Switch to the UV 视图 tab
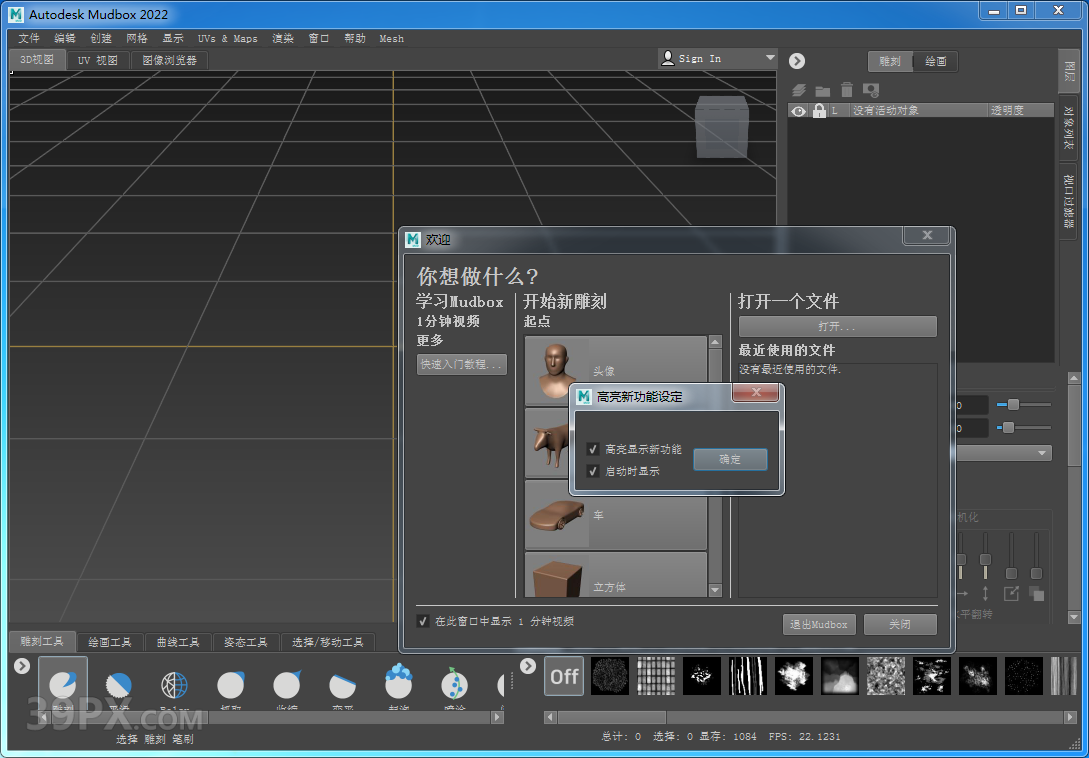Viewport: 1089px width, 758px height. [x=98, y=60]
